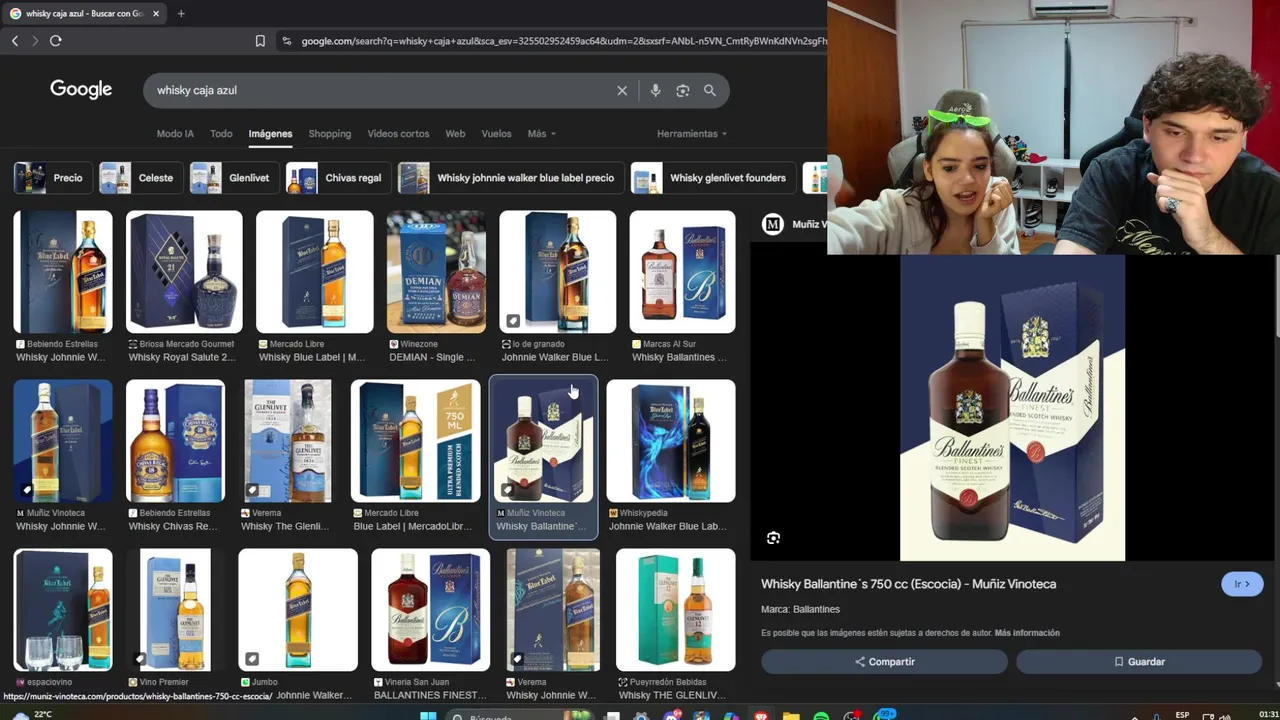Click the Compartir share button
This screenshot has width=1280, height=720.
coord(884,662)
